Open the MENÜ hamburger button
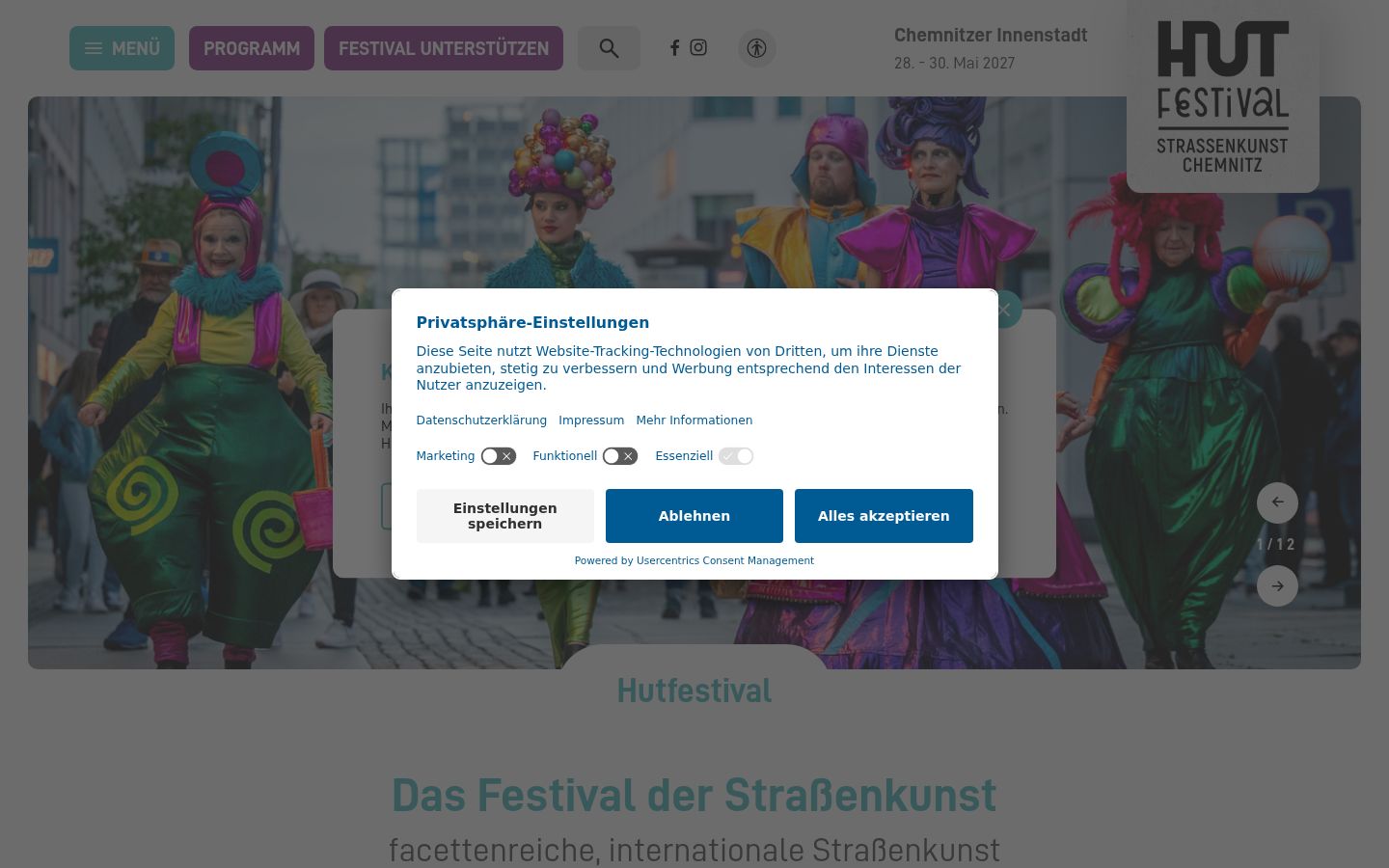This screenshot has width=1389, height=868. coord(122,48)
